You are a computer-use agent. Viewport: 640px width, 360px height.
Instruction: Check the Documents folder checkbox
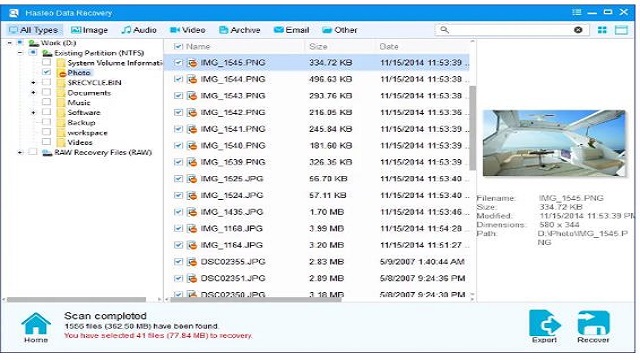47,92
